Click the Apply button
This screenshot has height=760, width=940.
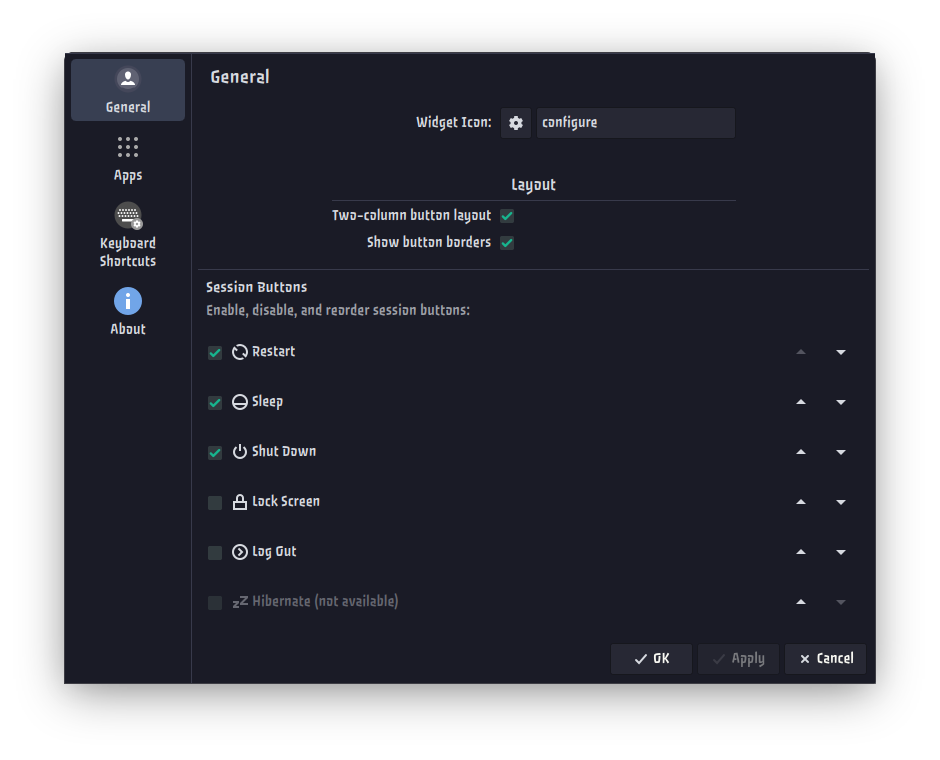[739, 659]
